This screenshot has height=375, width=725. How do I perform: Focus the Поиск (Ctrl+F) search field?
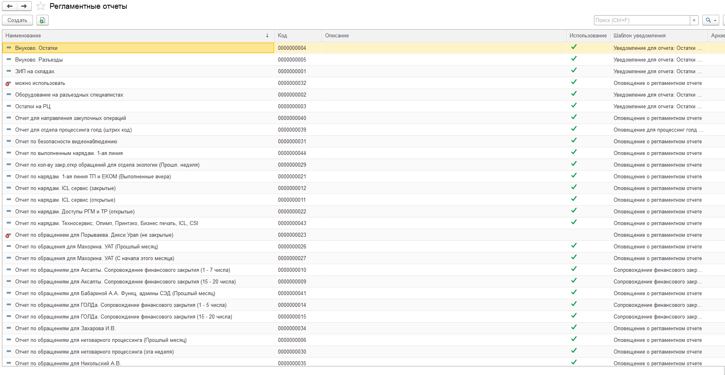(642, 20)
